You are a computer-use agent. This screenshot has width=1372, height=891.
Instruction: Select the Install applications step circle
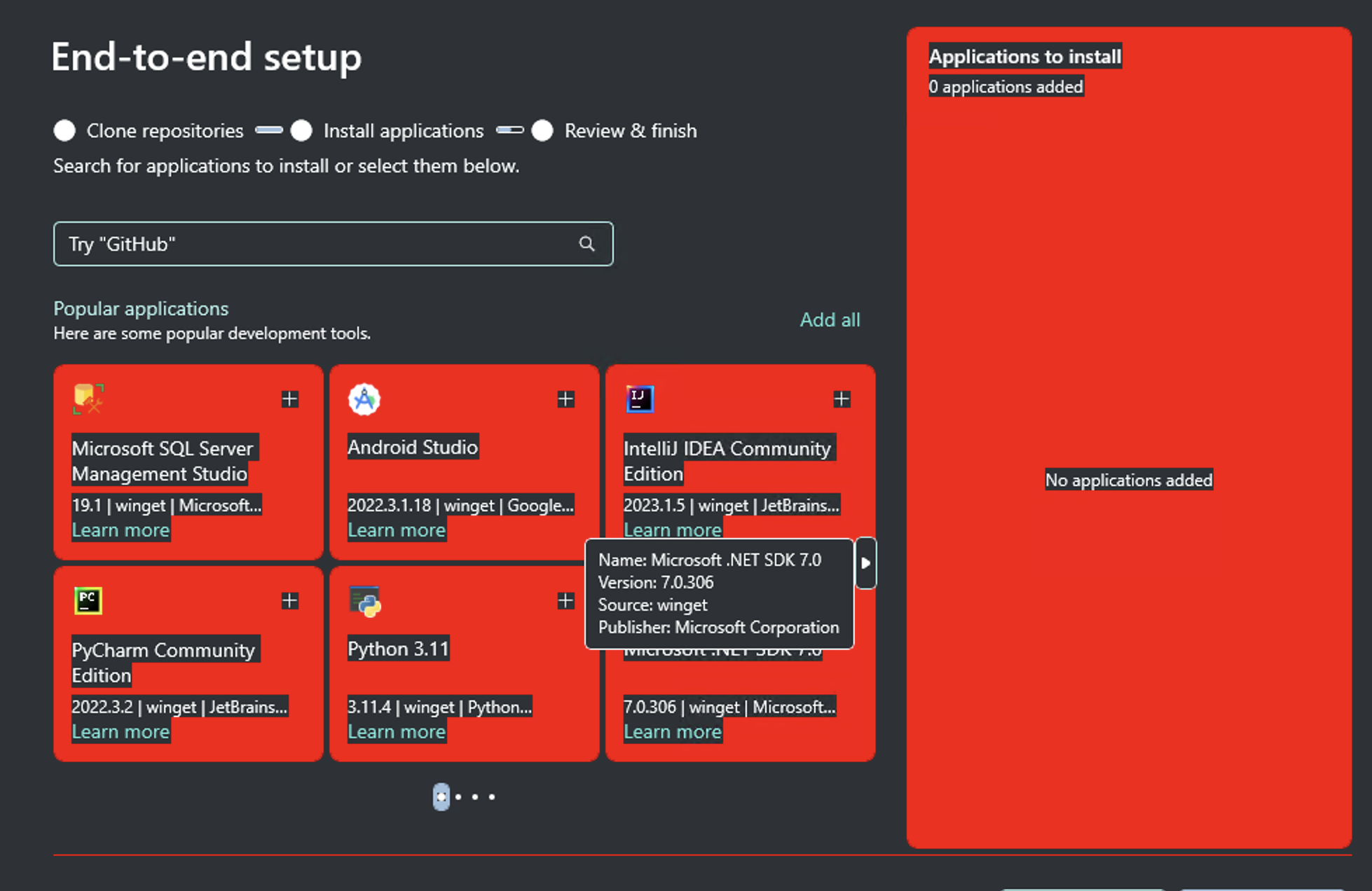tap(302, 130)
